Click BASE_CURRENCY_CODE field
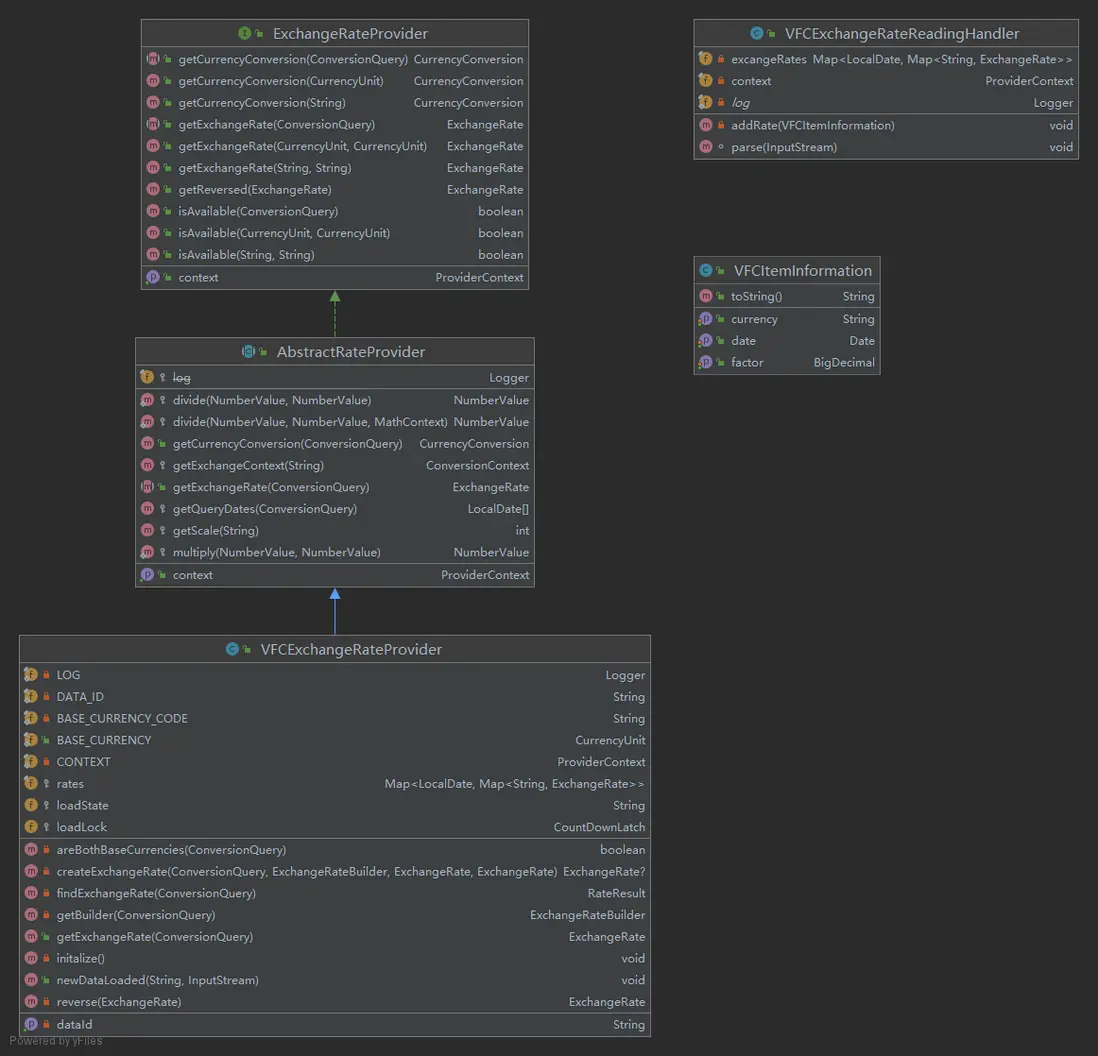1098x1056 pixels. pyautogui.click(x=335, y=718)
